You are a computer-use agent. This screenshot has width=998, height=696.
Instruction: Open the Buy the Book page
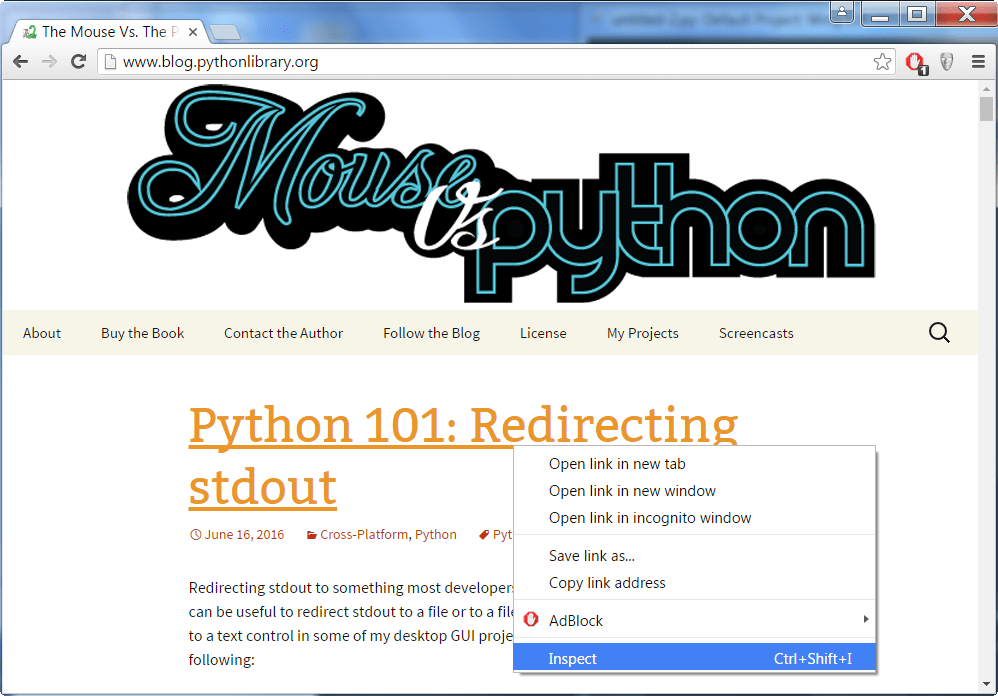pyautogui.click(x=142, y=332)
